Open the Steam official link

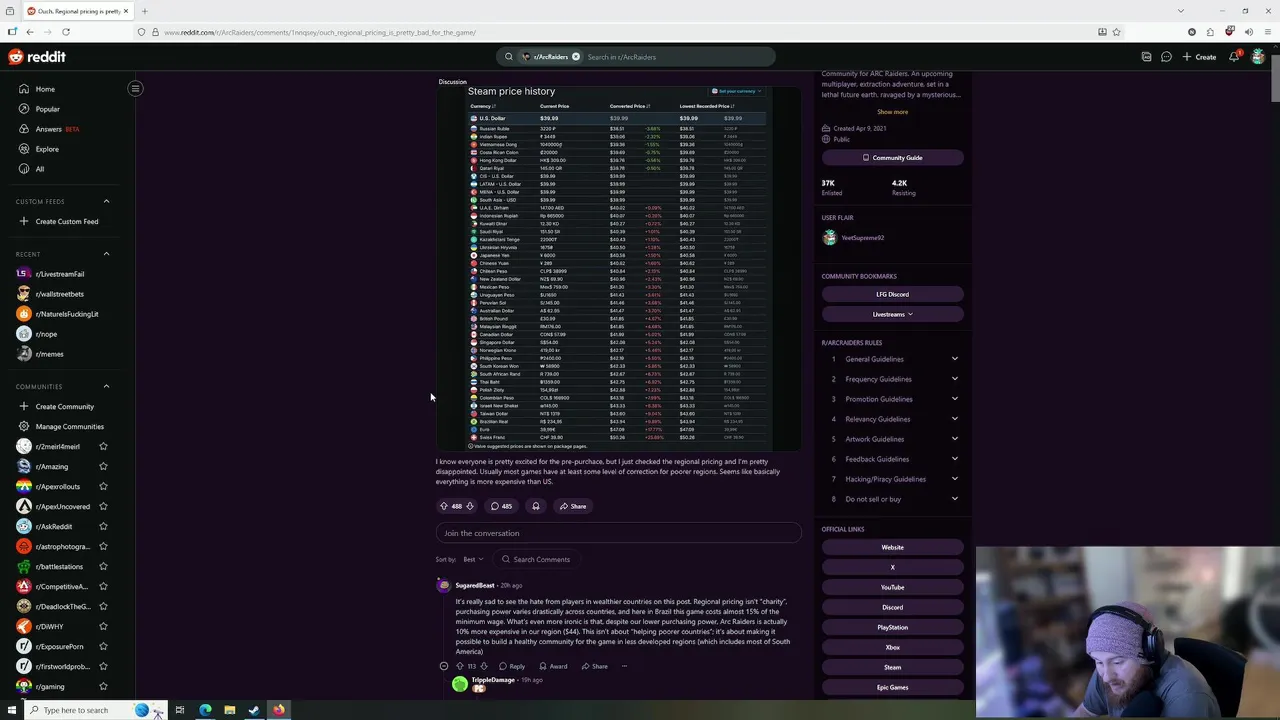click(x=892, y=667)
